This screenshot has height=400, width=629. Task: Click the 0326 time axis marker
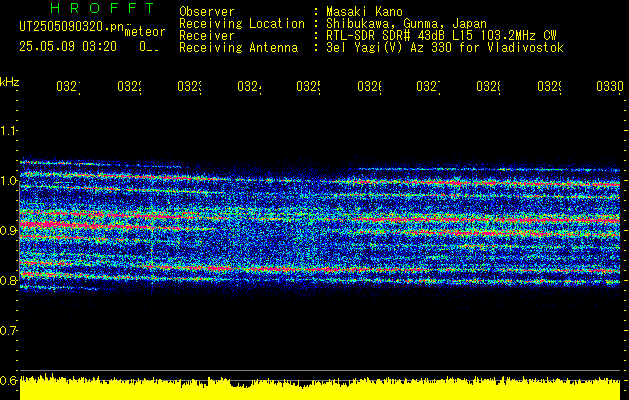click(x=369, y=87)
